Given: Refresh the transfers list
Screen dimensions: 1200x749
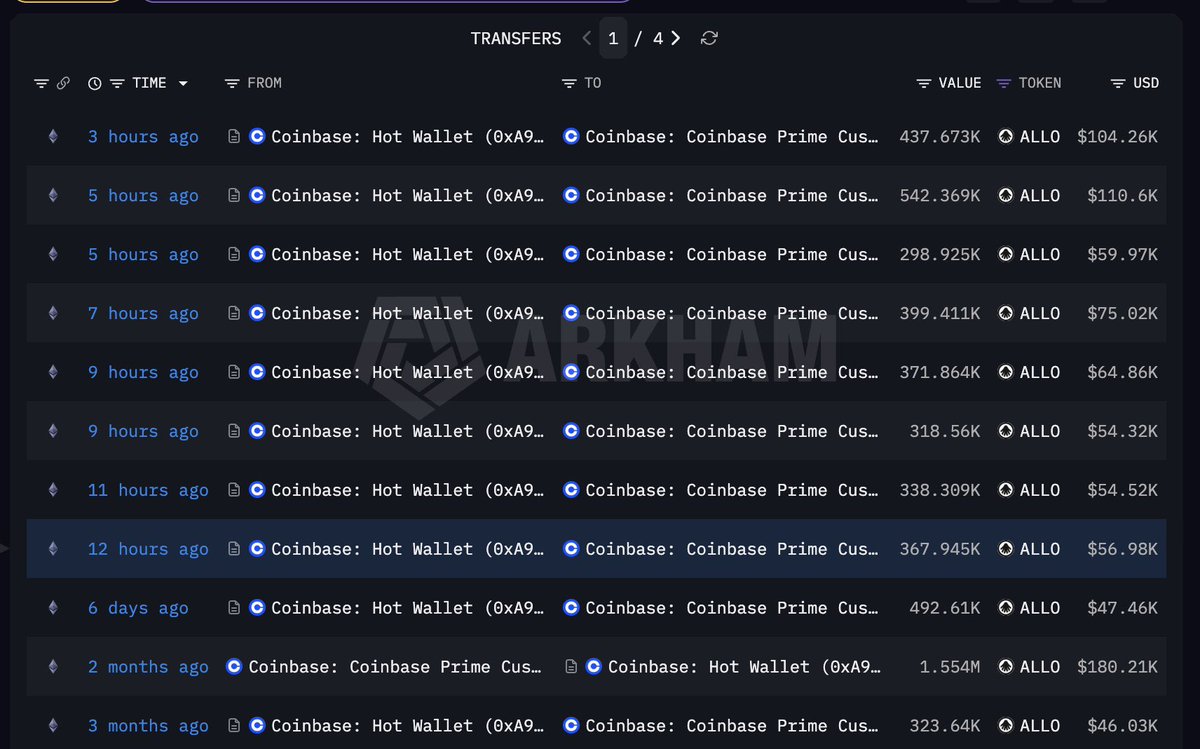Looking at the screenshot, I should click(x=709, y=38).
